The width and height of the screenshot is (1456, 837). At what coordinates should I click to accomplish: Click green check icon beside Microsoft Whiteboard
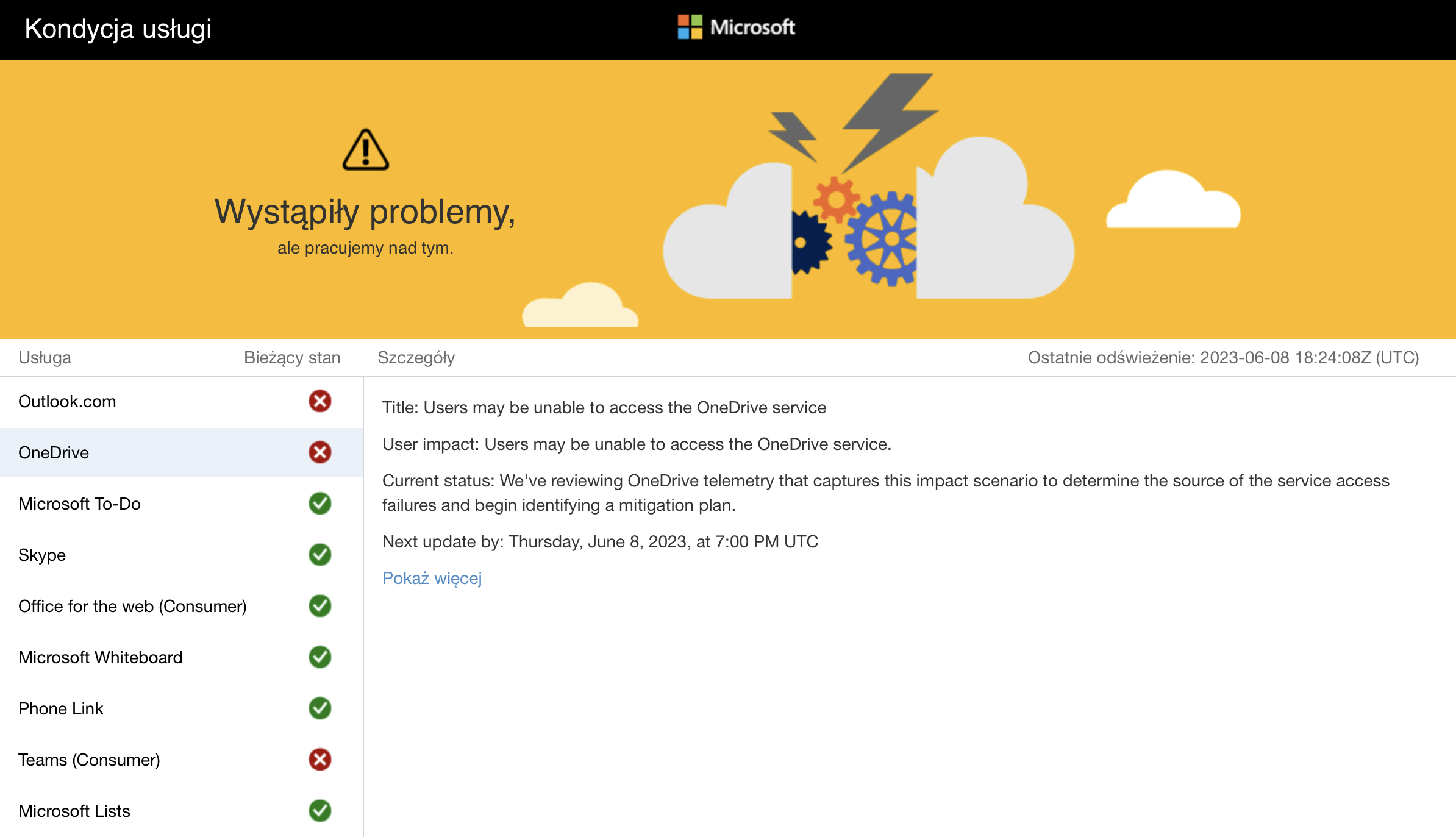click(x=319, y=657)
